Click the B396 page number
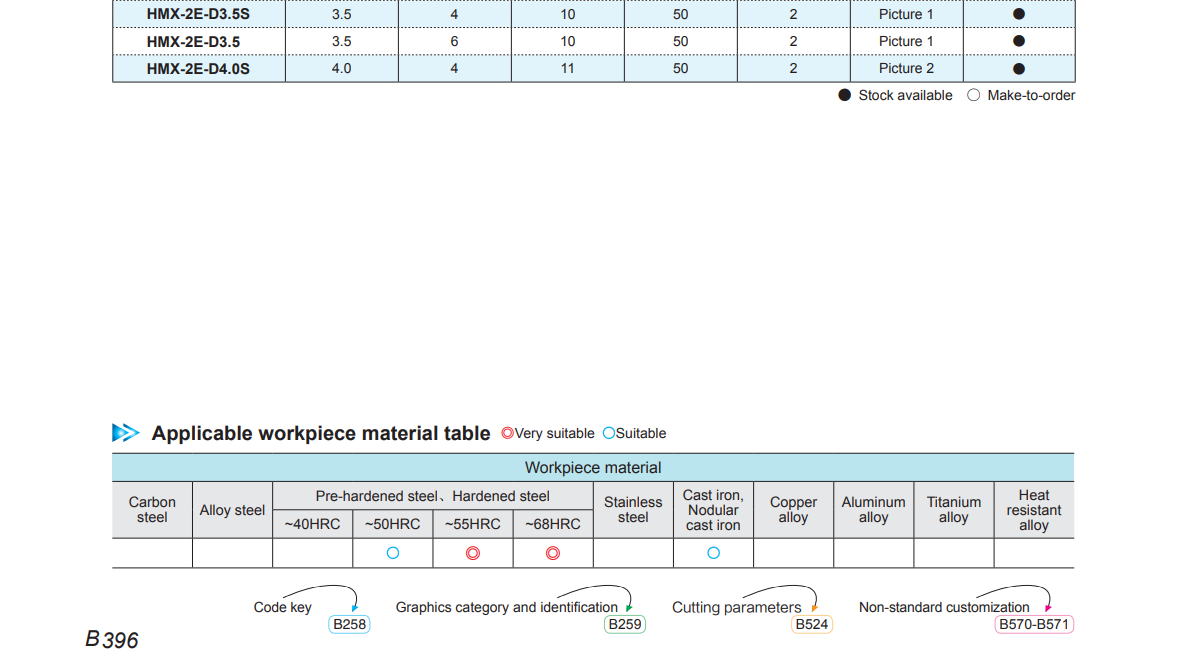The image size is (1187, 657). click(x=112, y=640)
